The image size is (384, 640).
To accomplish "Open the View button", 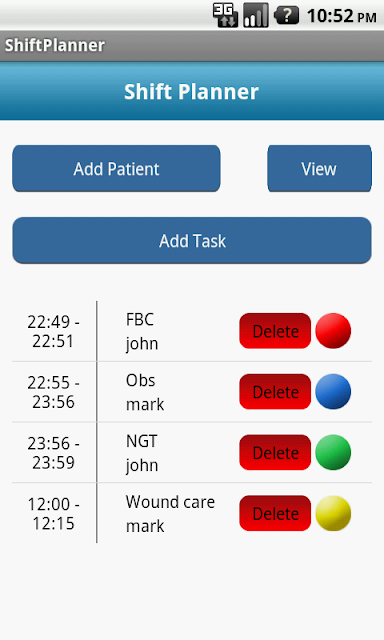I will pyautogui.click(x=319, y=169).
